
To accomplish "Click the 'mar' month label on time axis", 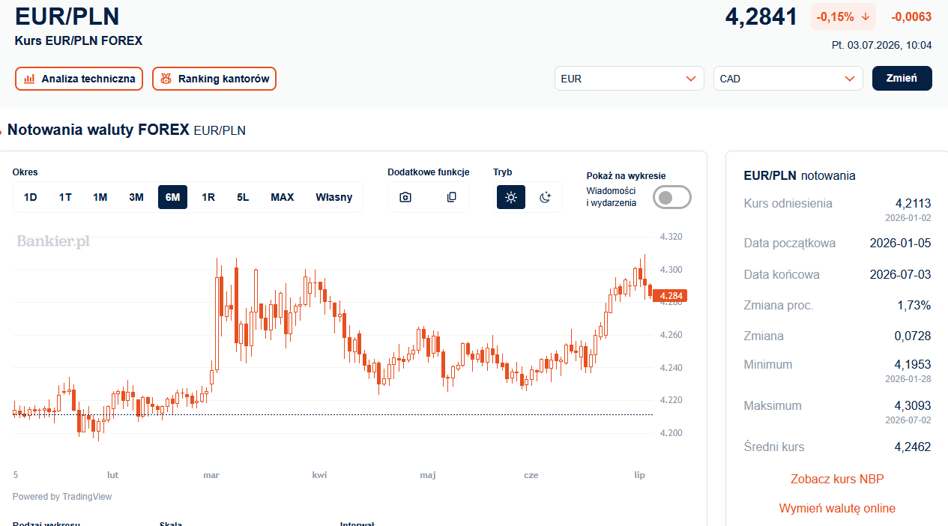I will [211, 475].
